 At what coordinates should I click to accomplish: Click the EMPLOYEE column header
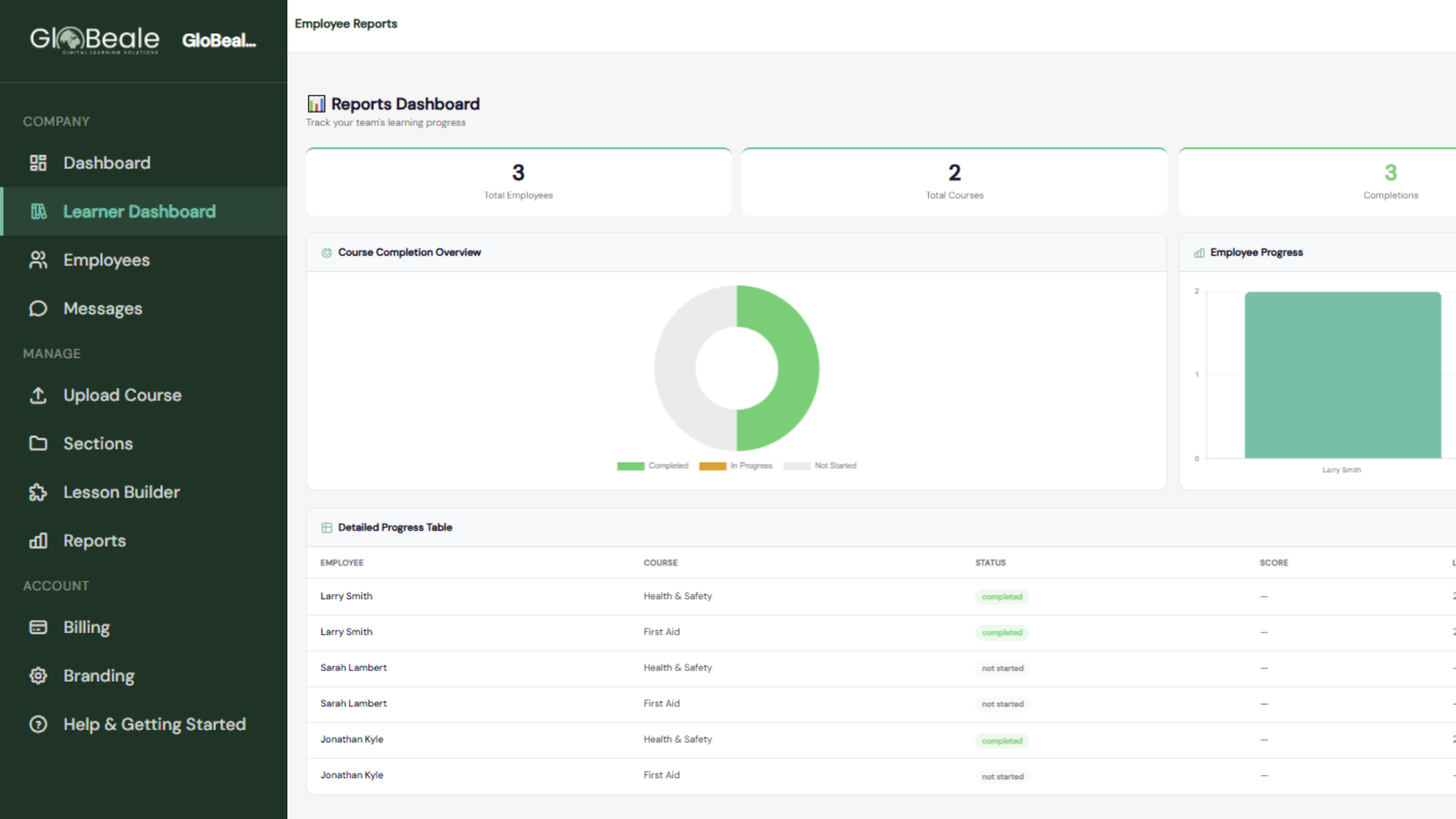point(342,563)
